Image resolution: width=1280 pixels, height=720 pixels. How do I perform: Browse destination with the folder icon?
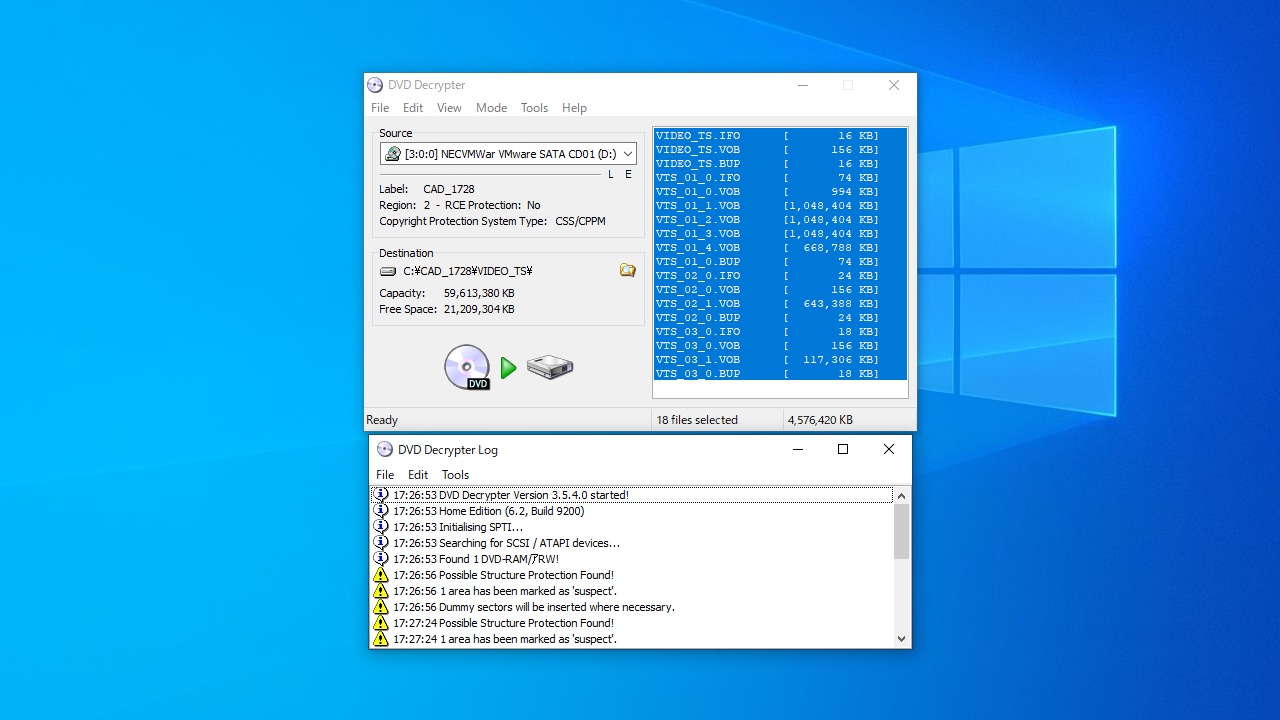[x=628, y=270]
